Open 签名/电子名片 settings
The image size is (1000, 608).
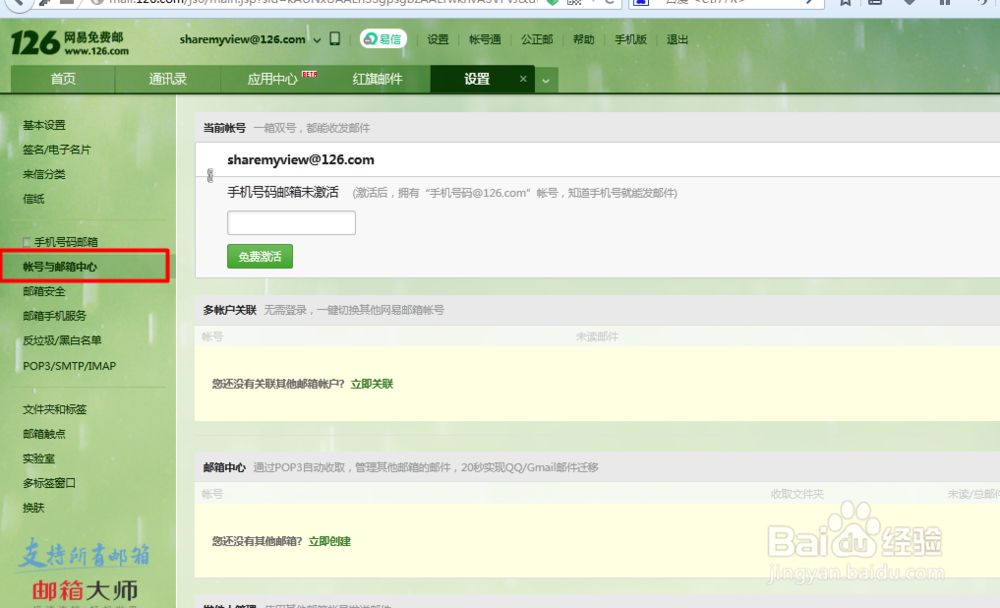click(x=57, y=149)
